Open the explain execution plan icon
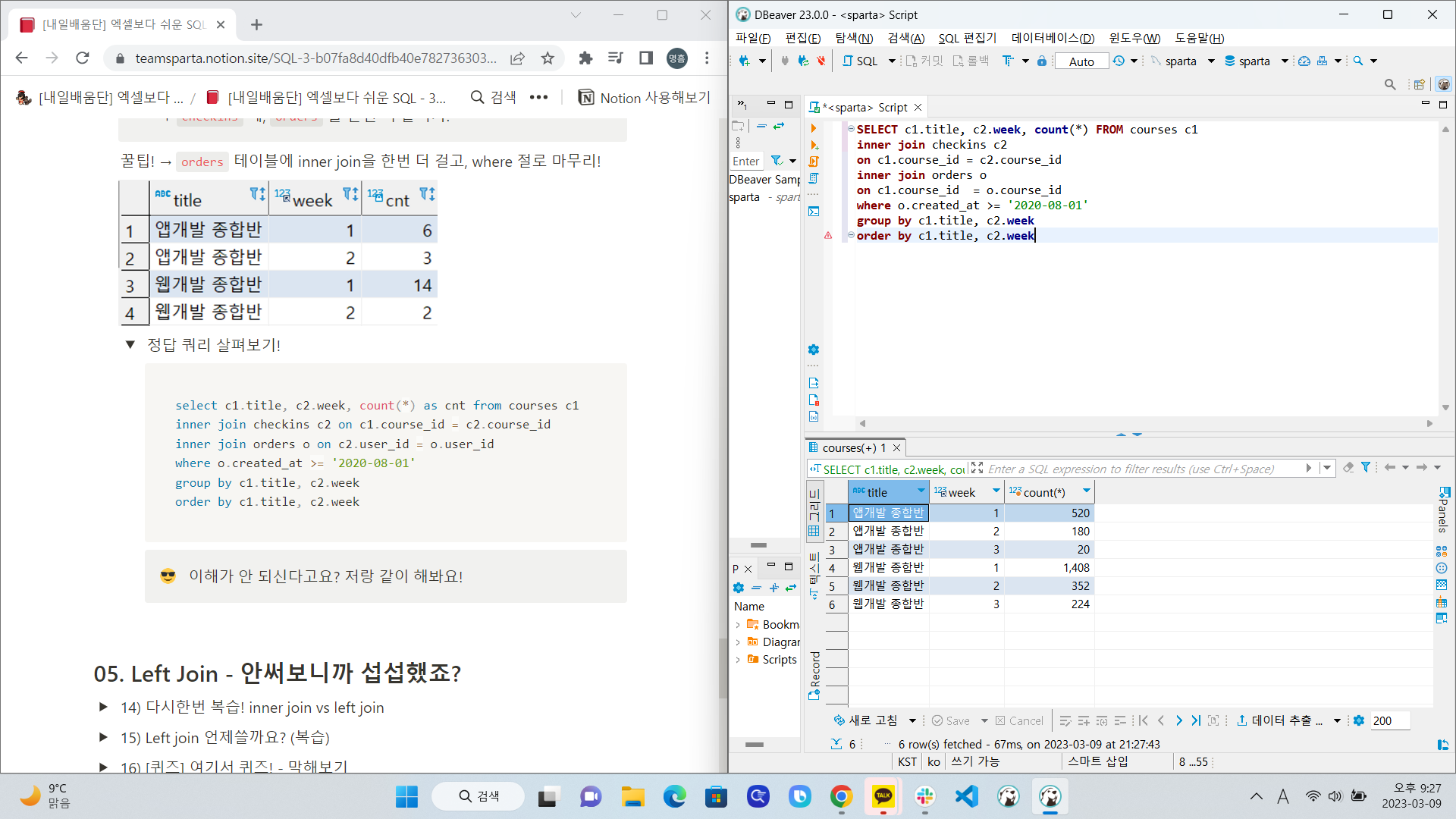 [814, 178]
